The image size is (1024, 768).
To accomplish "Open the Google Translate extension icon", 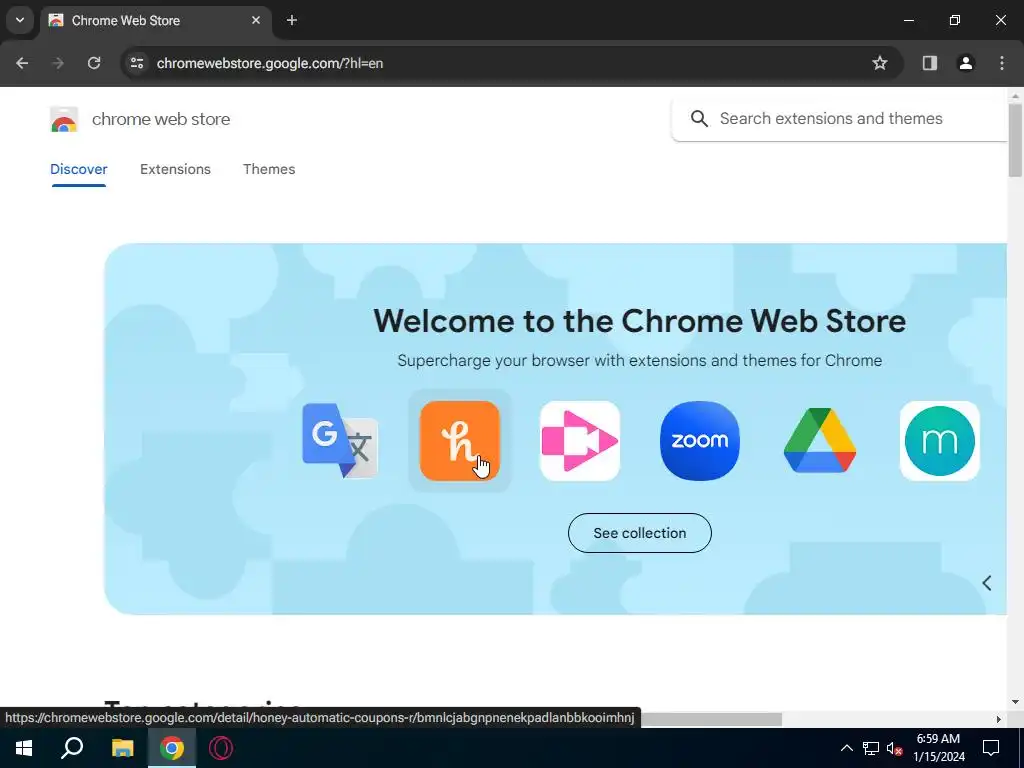I will coord(340,441).
